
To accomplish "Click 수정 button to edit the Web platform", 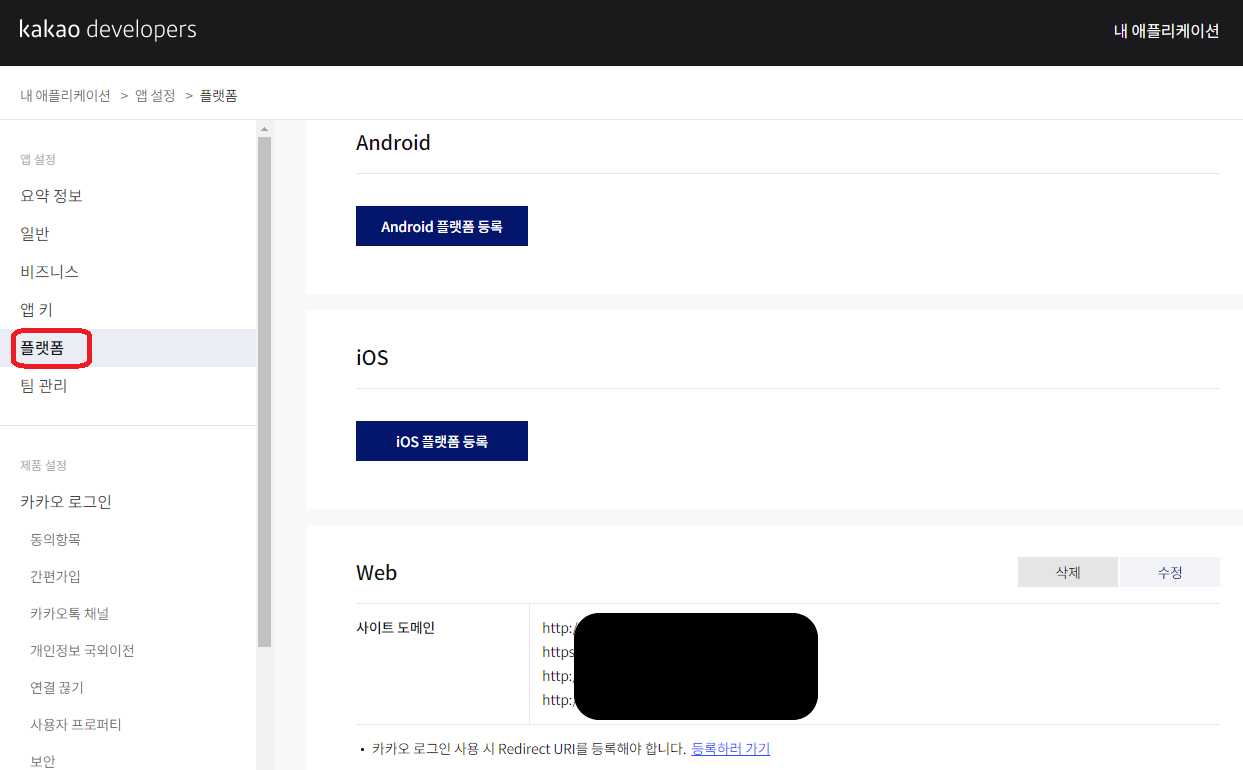I will (x=1170, y=573).
